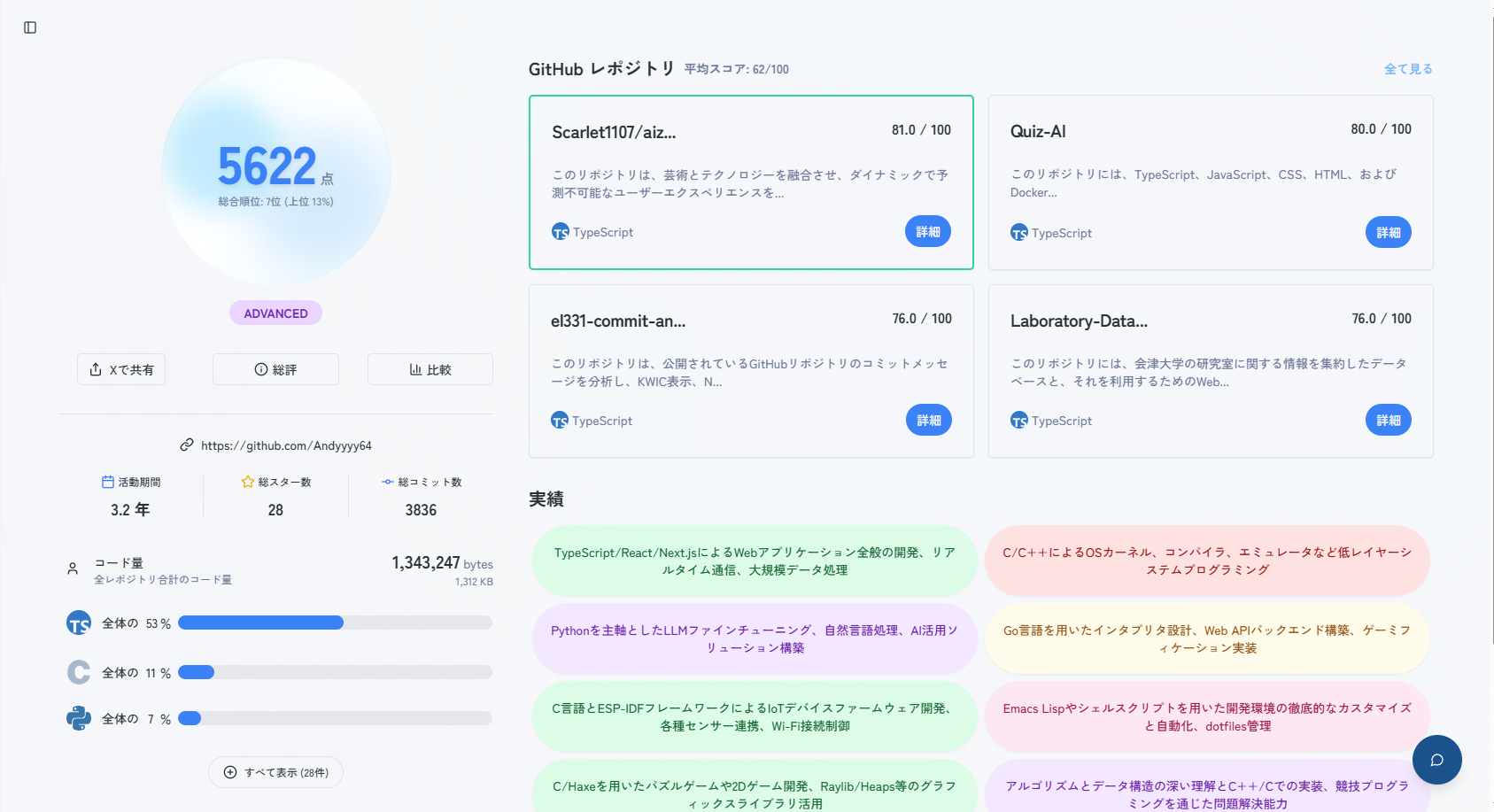Screen dimensions: 1494x812
Task: Select the Laboratory-Data... repository title
Action: pyautogui.click(x=1079, y=321)
